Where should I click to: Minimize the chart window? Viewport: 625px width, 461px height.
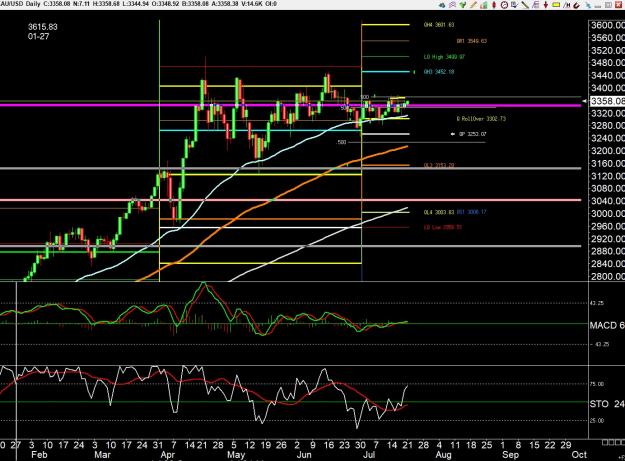point(598,6)
